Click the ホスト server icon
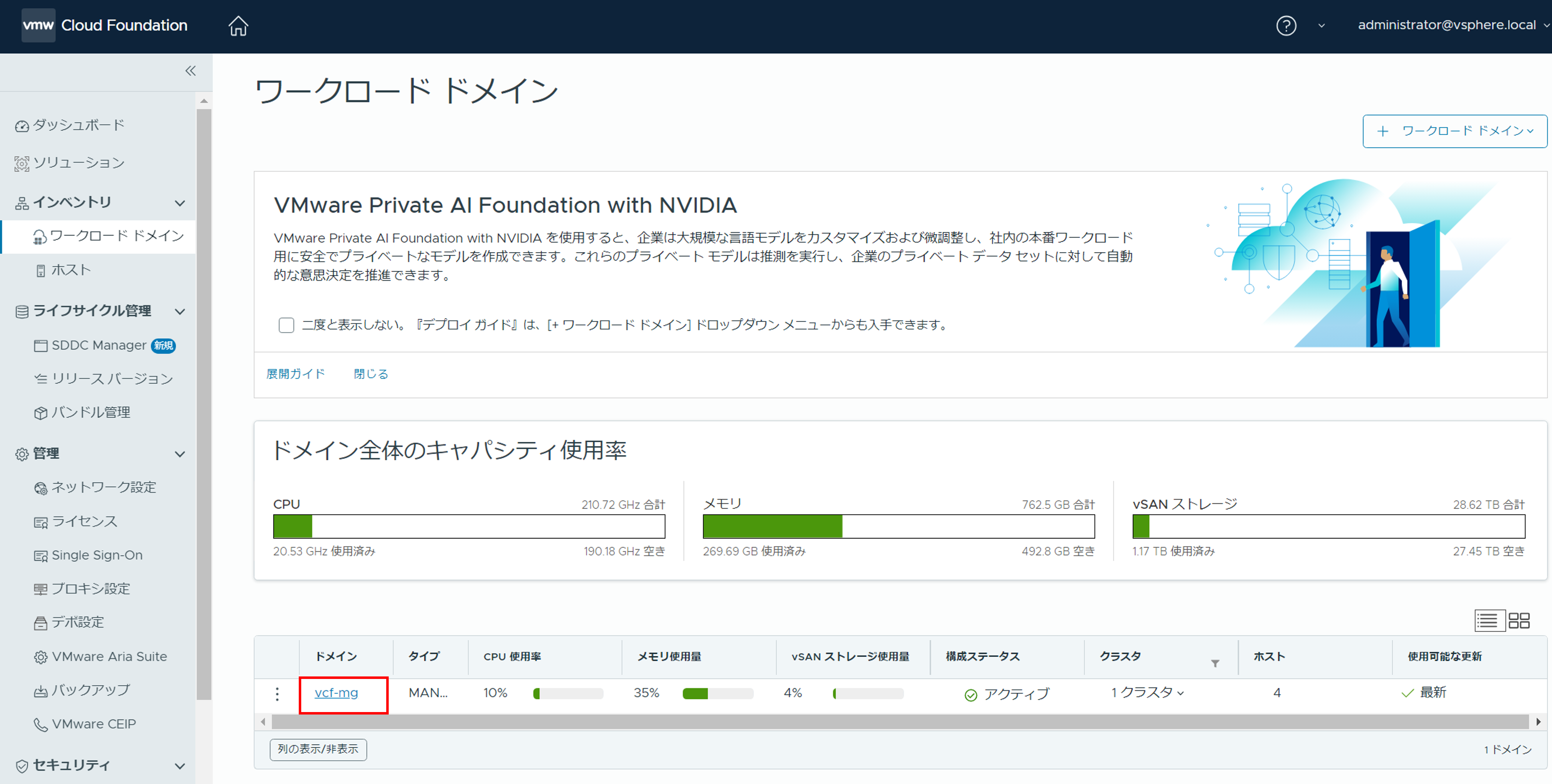Screen dimensions: 1552x784 (x=40, y=271)
